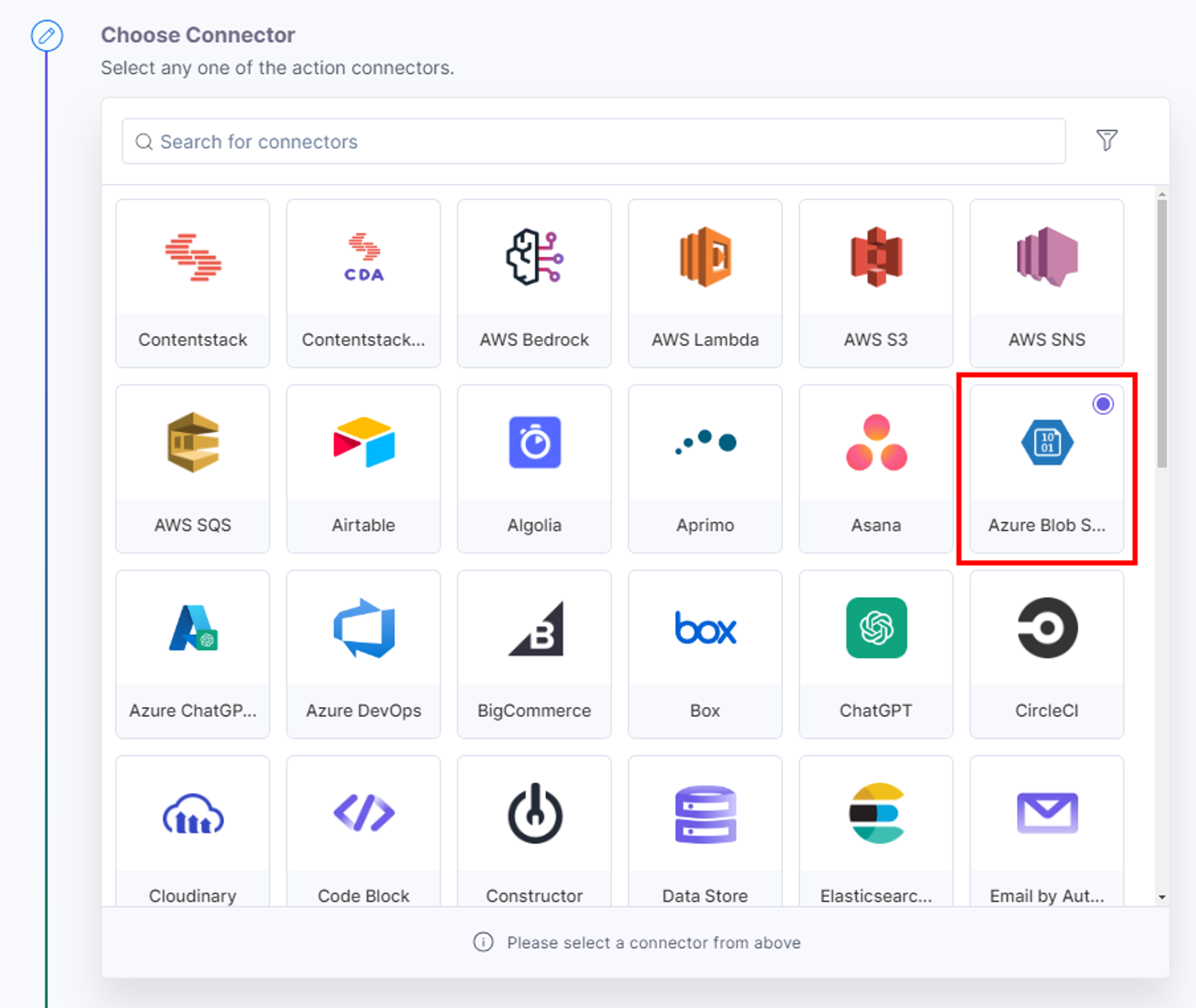1196x1008 pixels.
Task: Click the magnifier icon in the search box
Action: (144, 141)
